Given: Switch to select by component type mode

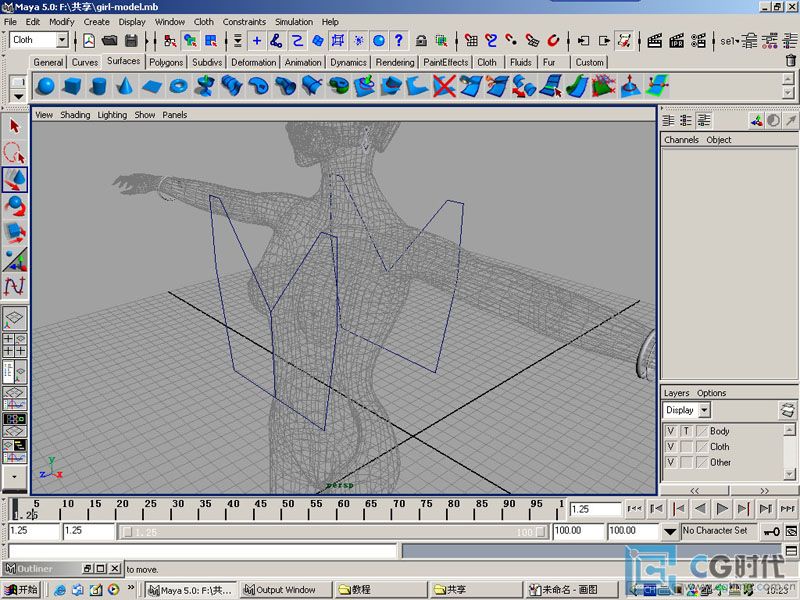Looking at the screenshot, I should 211,40.
